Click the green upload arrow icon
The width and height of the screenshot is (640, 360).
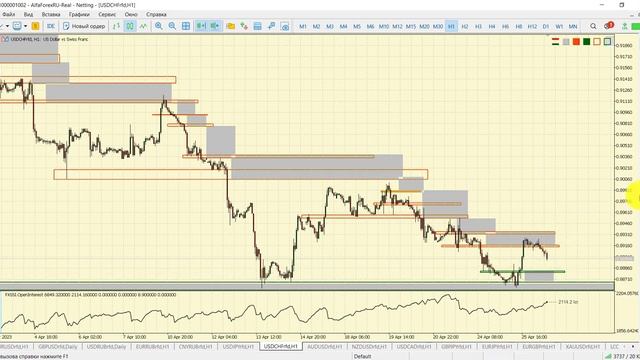pyautogui.click(x=624, y=26)
